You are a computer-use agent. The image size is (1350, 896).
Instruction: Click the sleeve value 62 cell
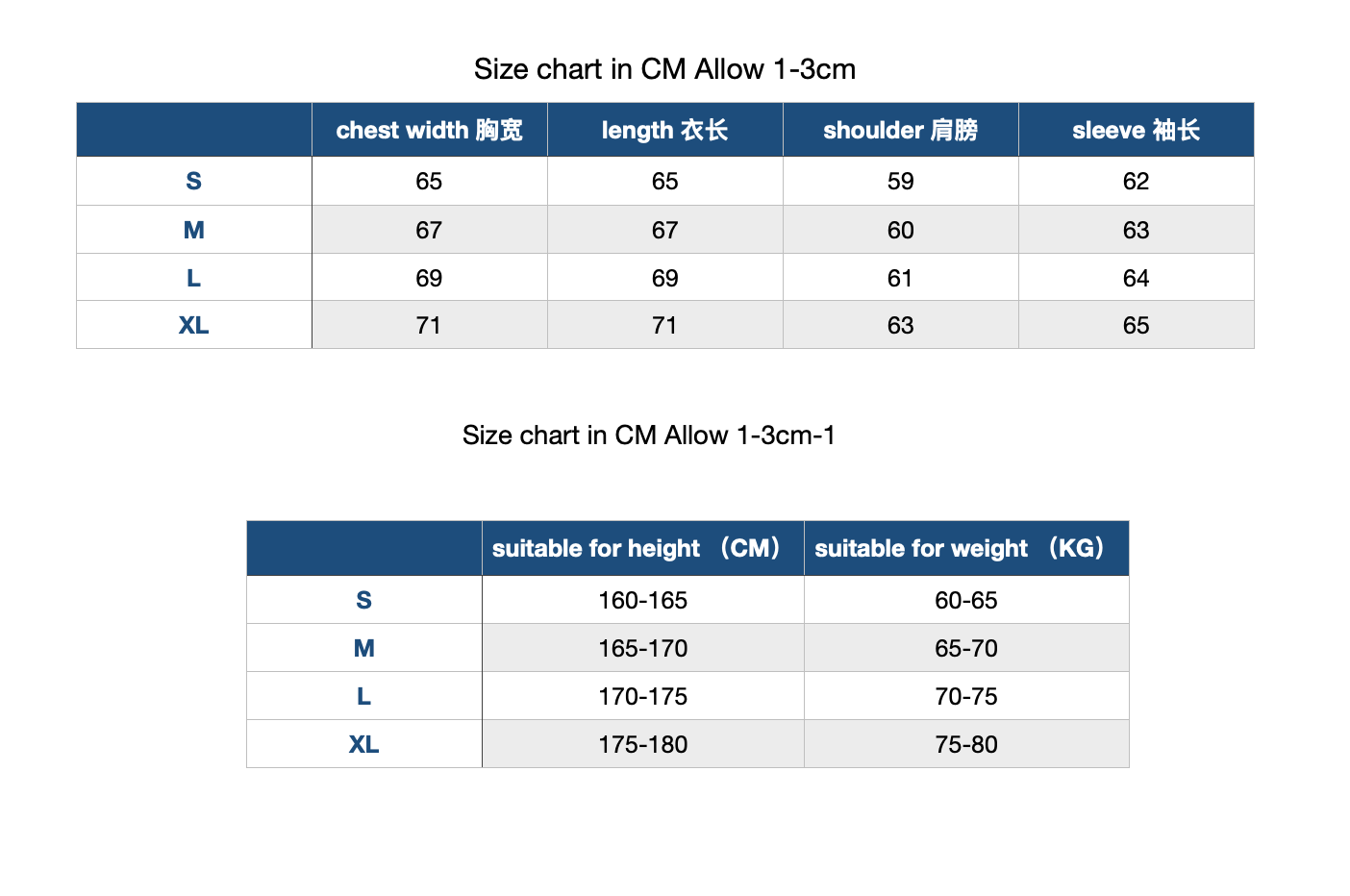click(1137, 181)
